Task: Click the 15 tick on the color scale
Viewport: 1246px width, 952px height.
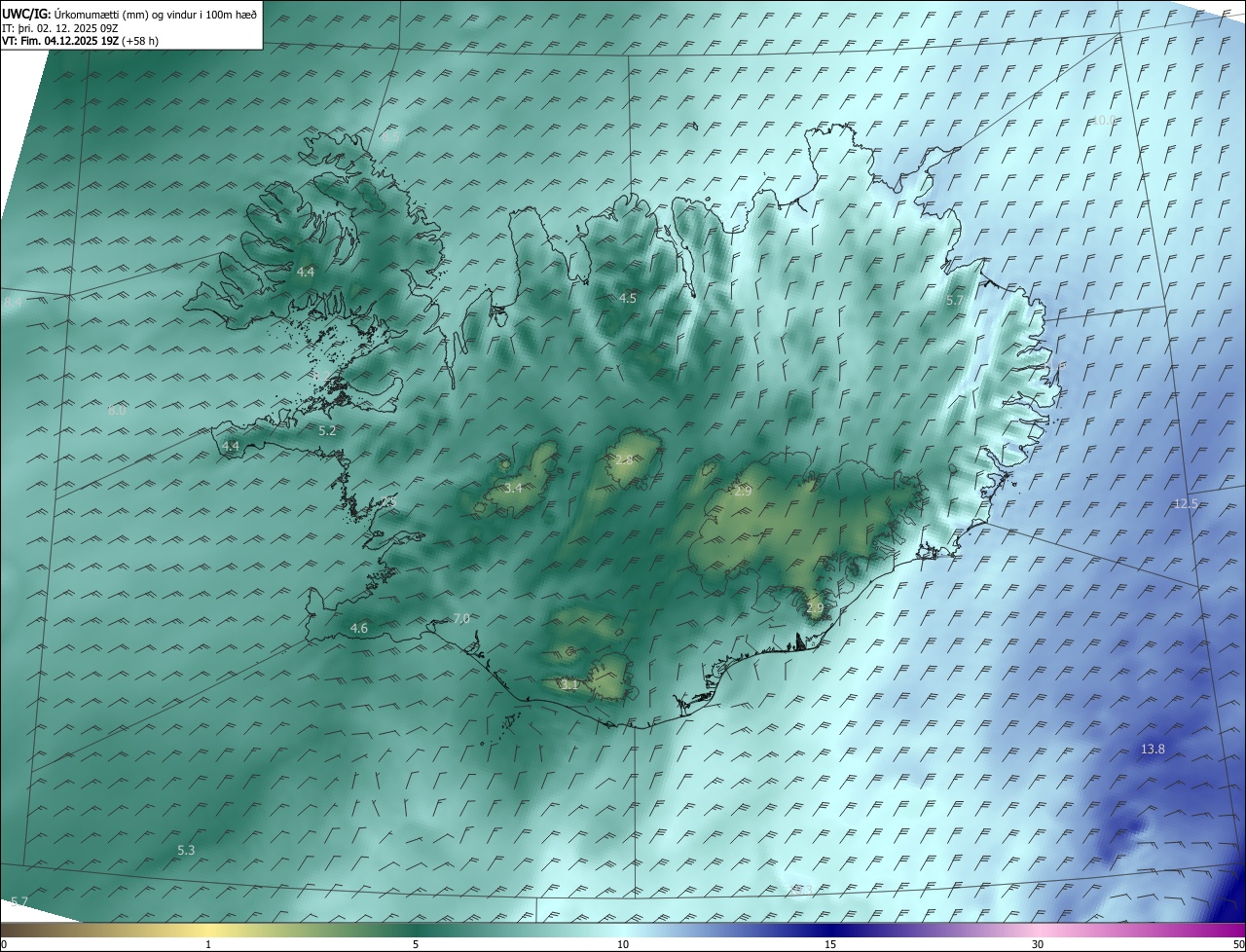Action: coord(830,944)
